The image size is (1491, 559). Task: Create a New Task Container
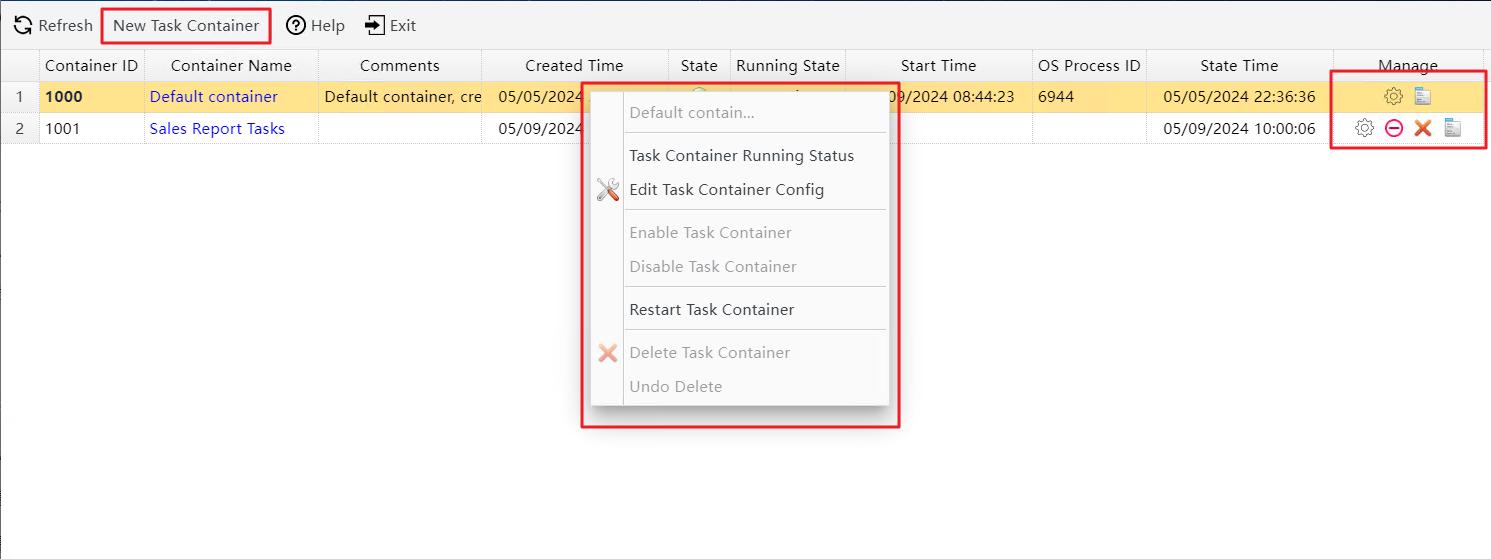coord(186,26)
